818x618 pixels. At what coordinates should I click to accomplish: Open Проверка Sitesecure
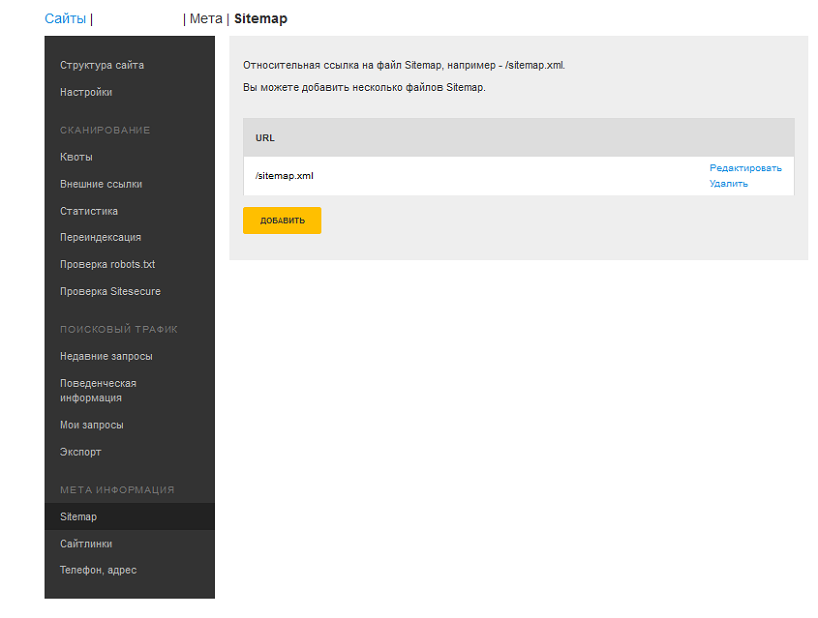tap(110, 292)
